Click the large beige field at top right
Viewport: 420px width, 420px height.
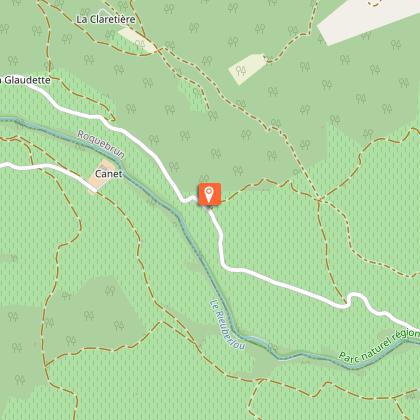pyautogui.click(x=365, y=20)
